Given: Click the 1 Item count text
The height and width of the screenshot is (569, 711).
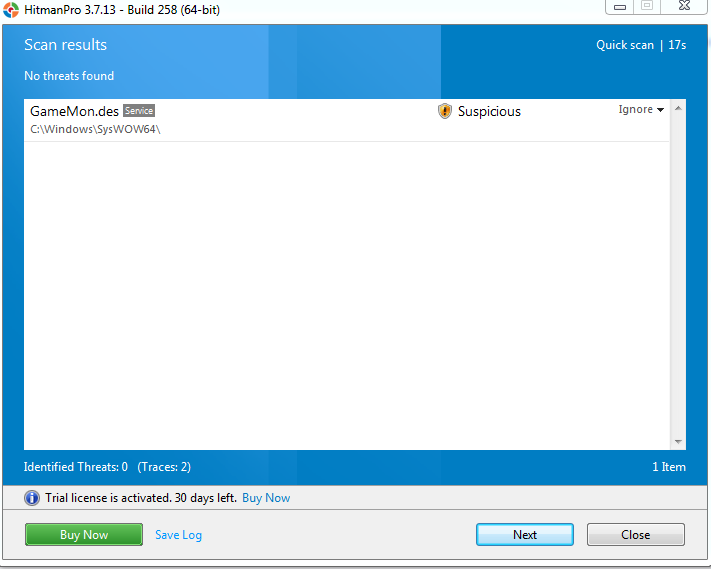Looking at the screenshot, I should [x=669, y=467].
